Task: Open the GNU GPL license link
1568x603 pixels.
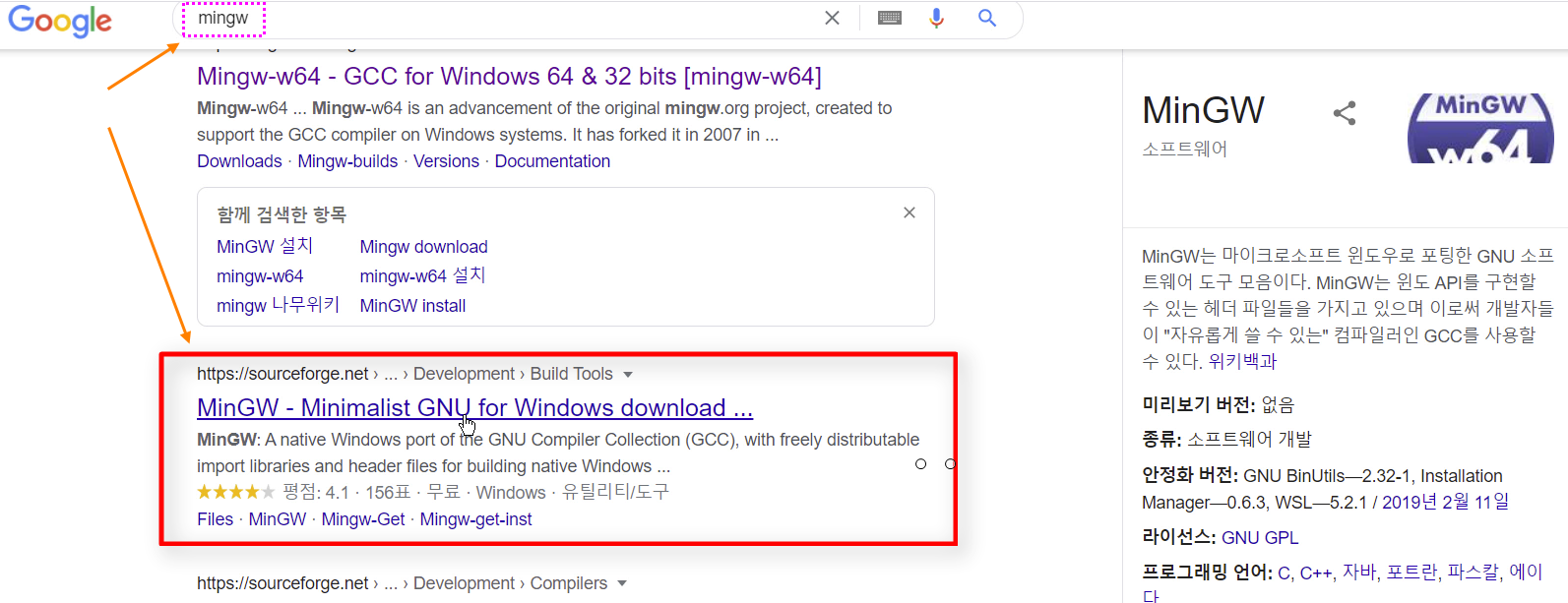Action: 1260,538
